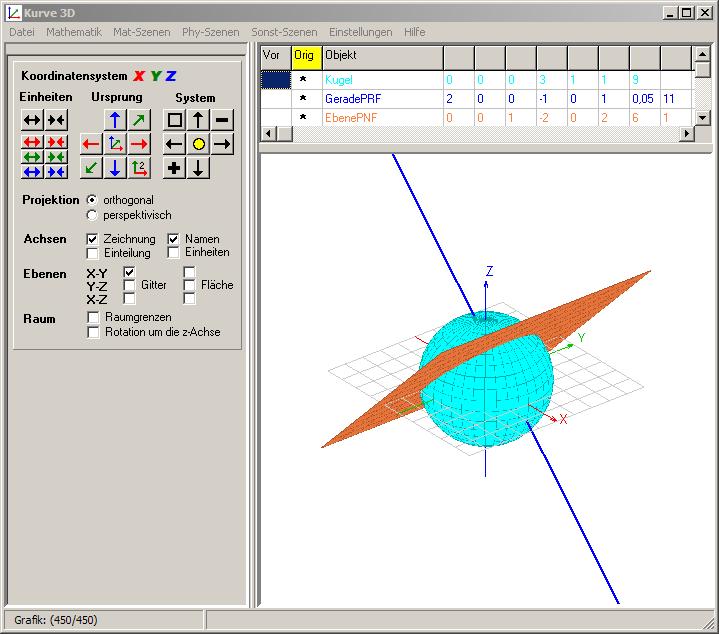719x634 pixels.
Task: Click the hollow square System button
Action: tap(175, 120)
